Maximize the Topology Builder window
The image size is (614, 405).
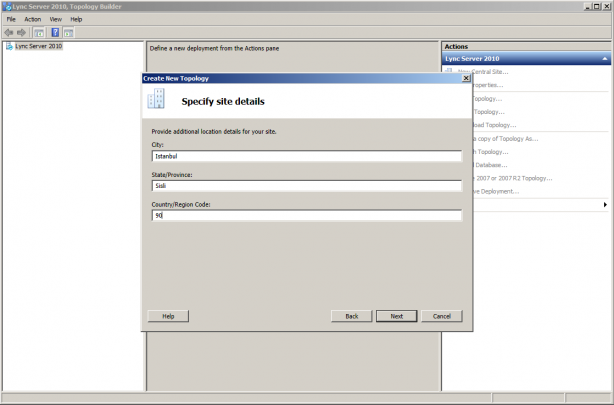[x=596, y=6]
